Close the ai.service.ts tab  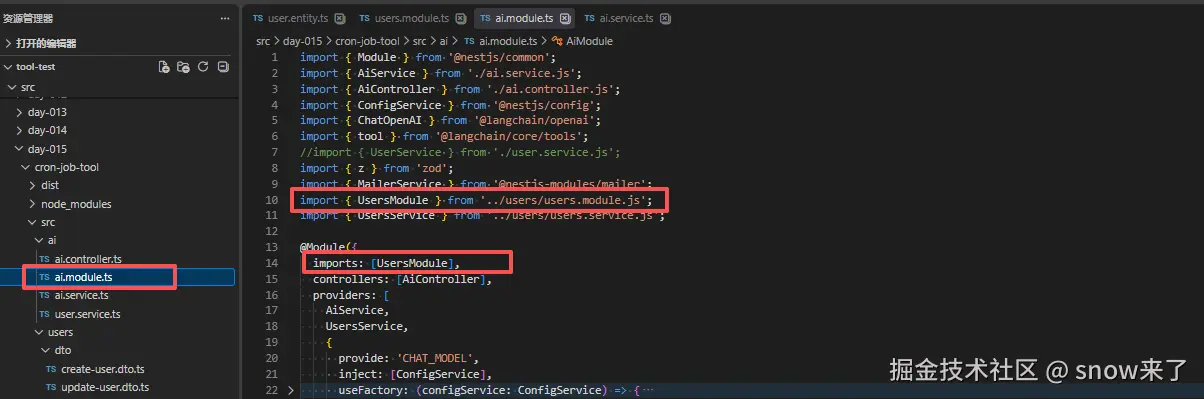click(x=665, y=18)
